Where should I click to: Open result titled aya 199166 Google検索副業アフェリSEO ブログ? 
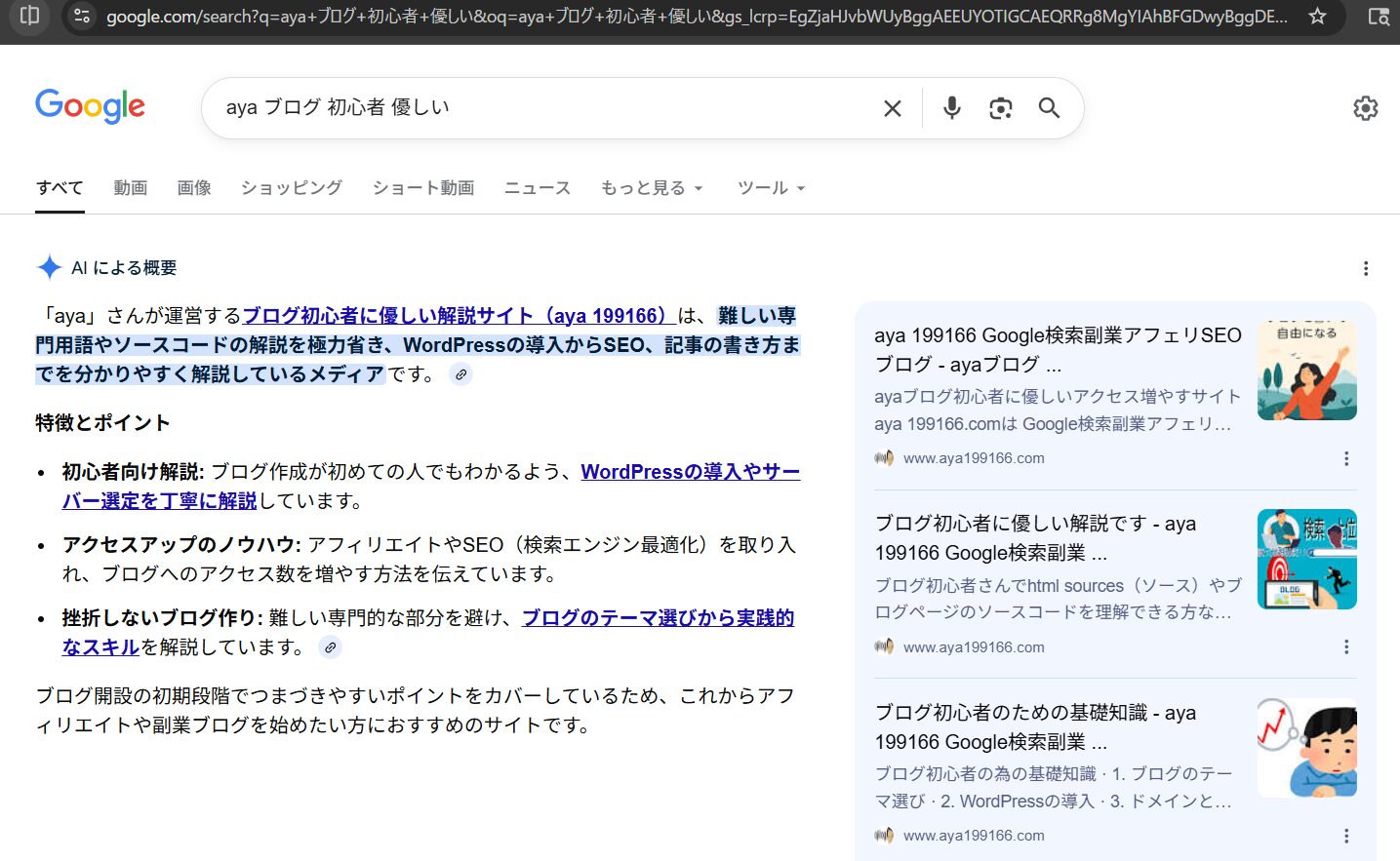pyautogui.click(x=1058, y=350)
